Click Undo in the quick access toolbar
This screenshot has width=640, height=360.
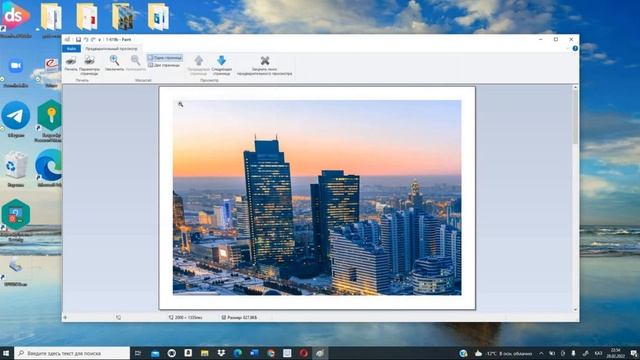click(86, 40)
